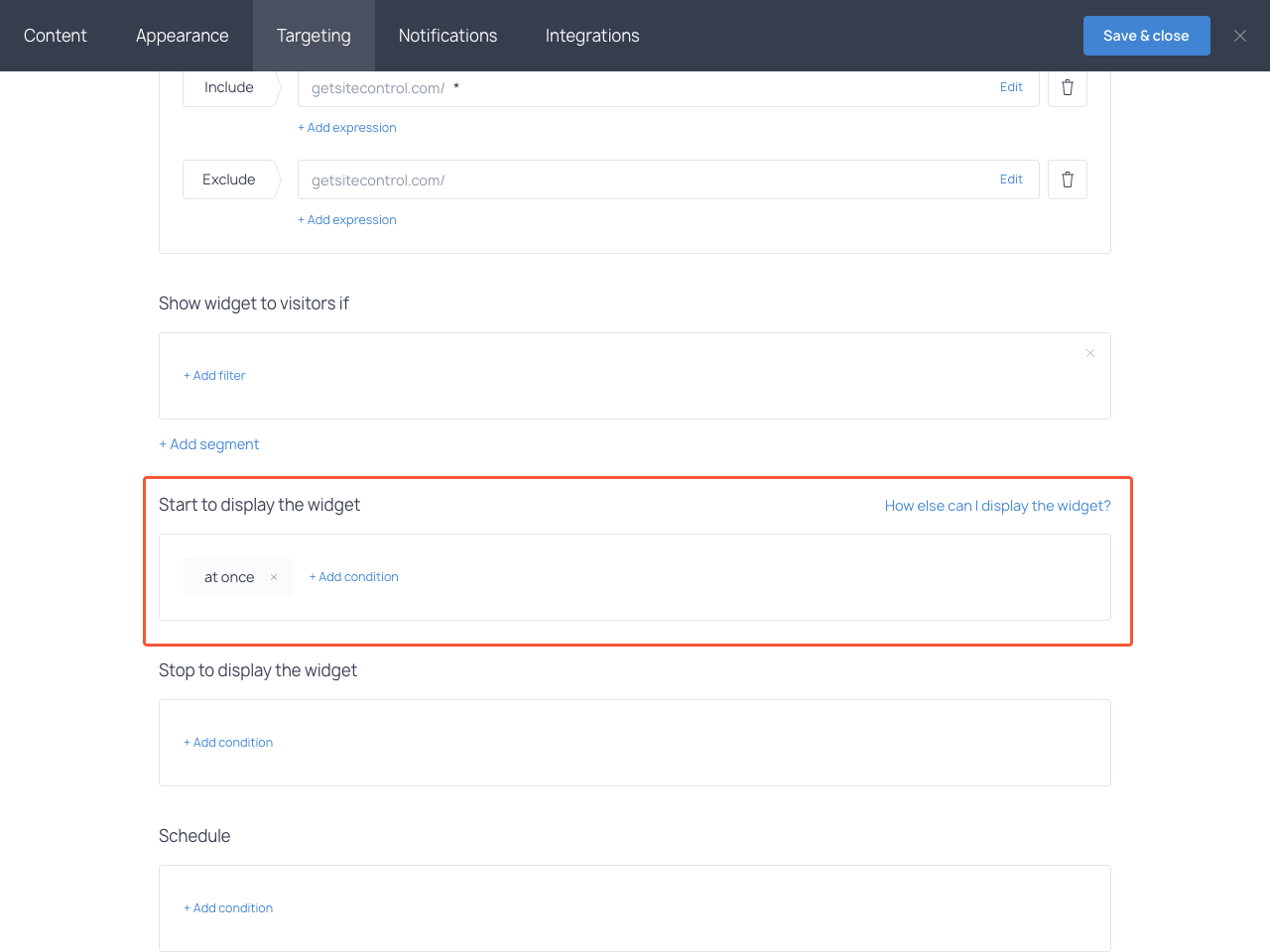Add a visitor segment
This screenshot has height=952, width=1270.
pos(208,443)
